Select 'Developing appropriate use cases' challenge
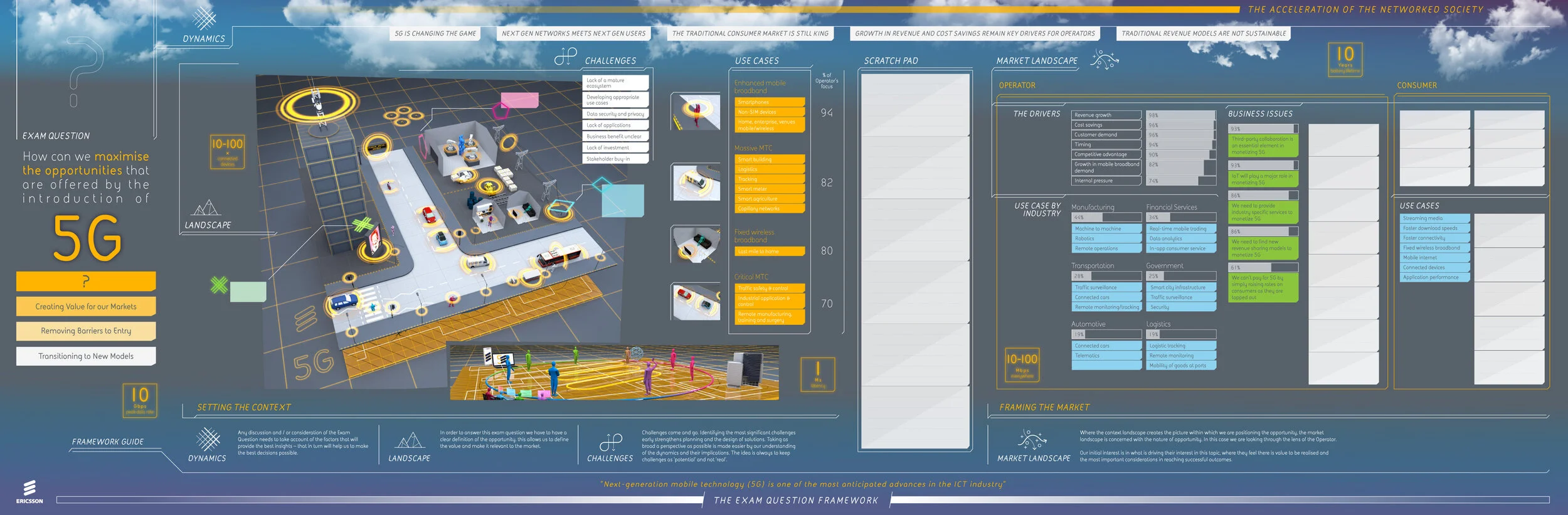1568x515 pixels. click(615, 100)
